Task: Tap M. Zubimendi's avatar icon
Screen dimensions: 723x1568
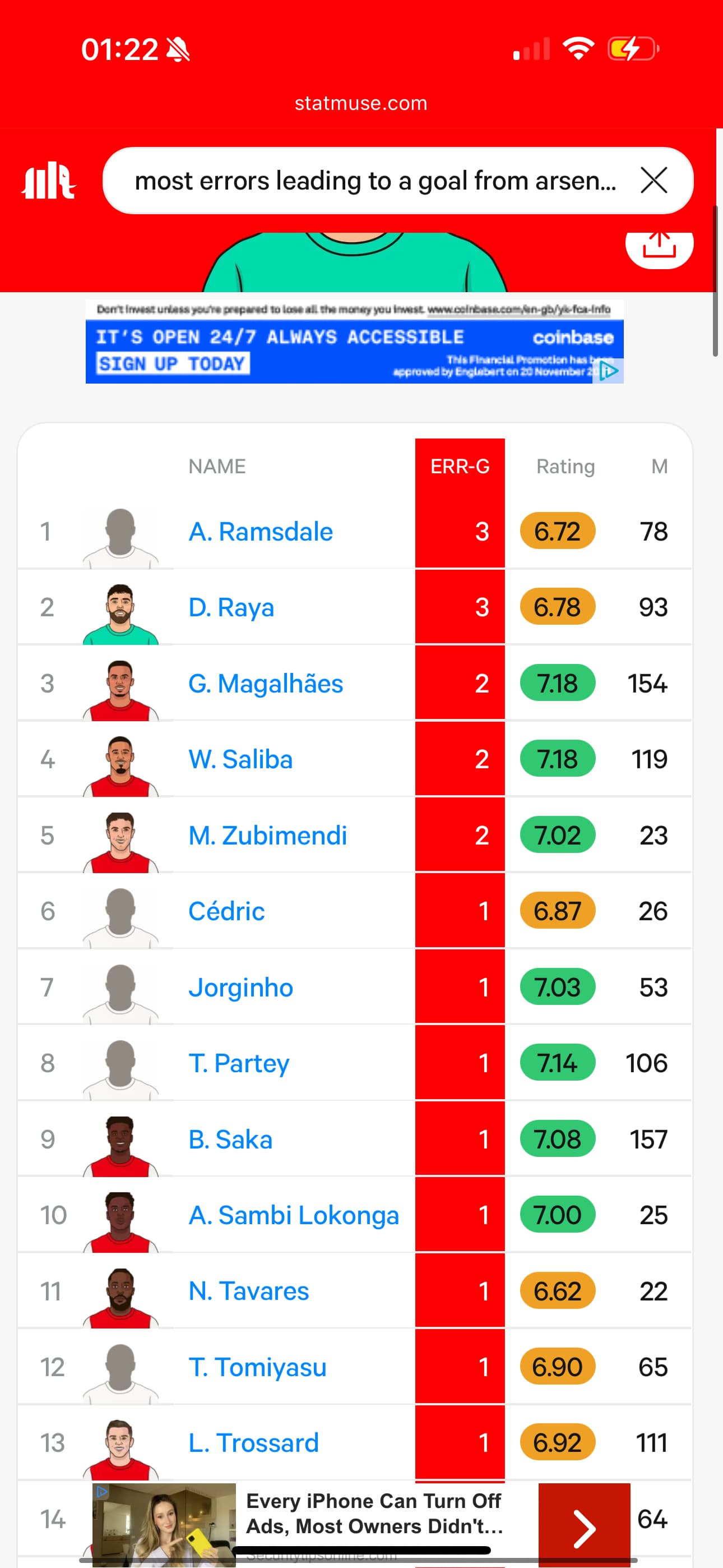Action: (x=121, y=842)
